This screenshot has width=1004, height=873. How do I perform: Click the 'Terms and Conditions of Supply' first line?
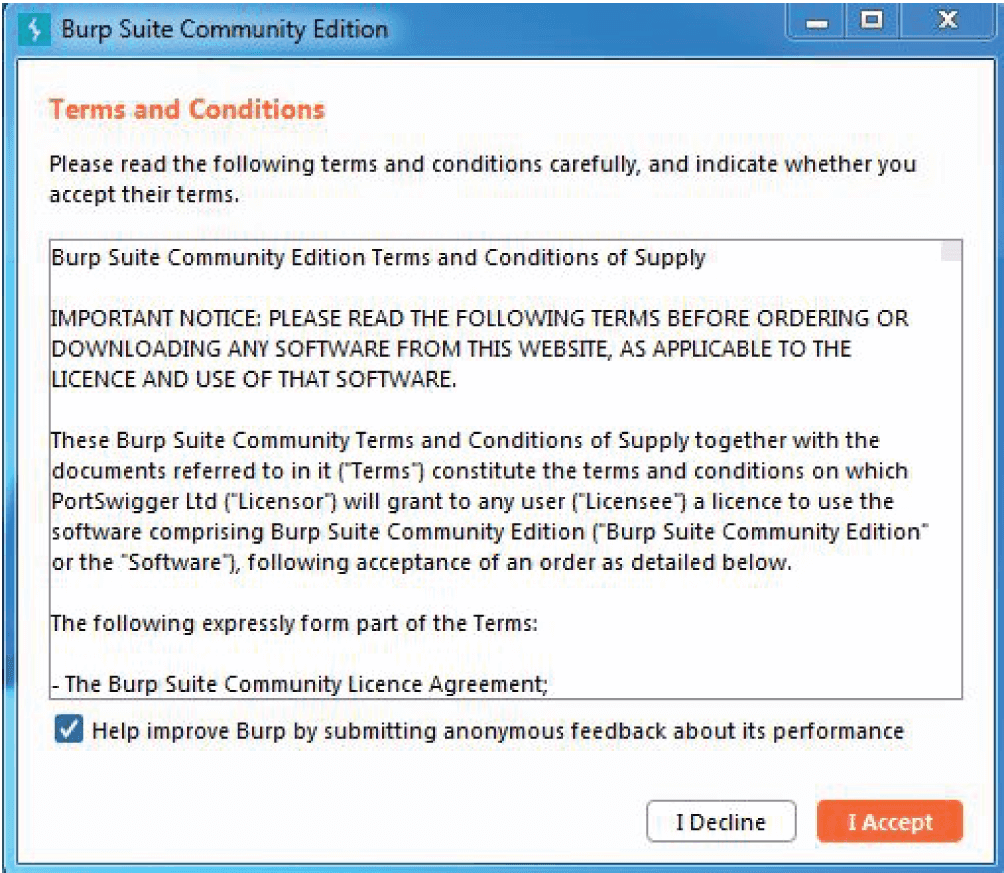[378, 258]
